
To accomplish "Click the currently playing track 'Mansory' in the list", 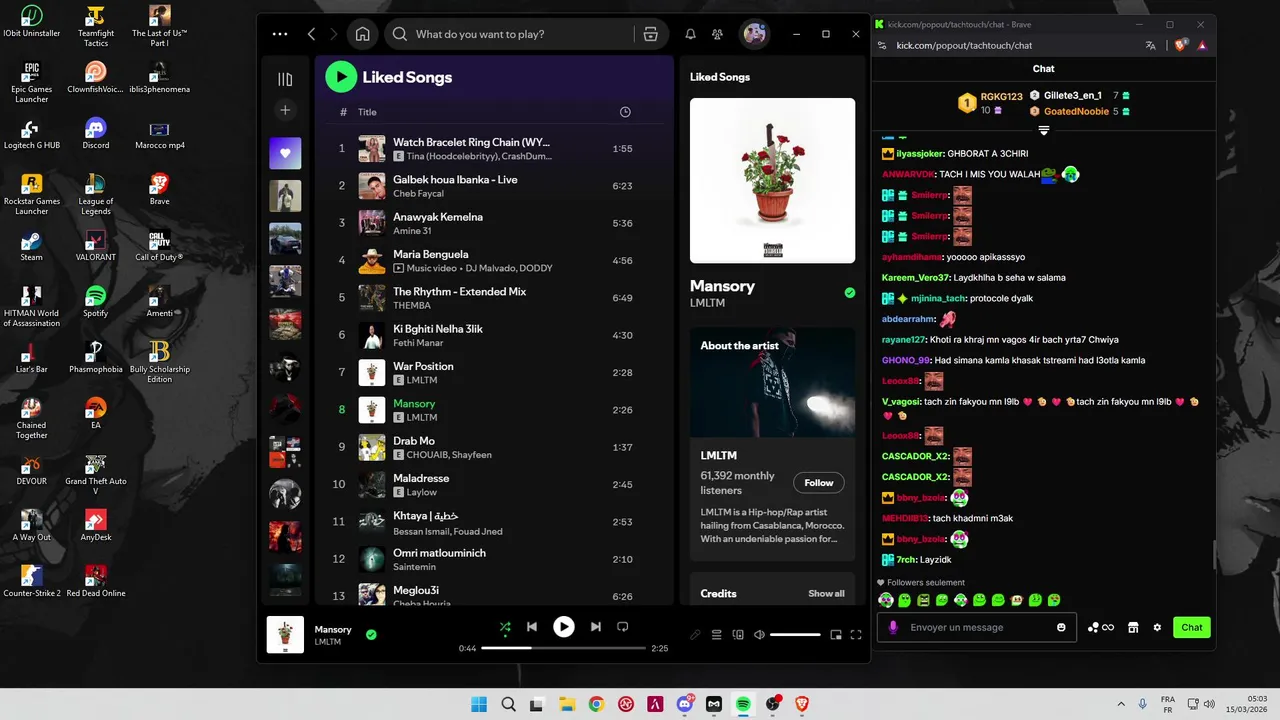I will (x=414, y=404).
